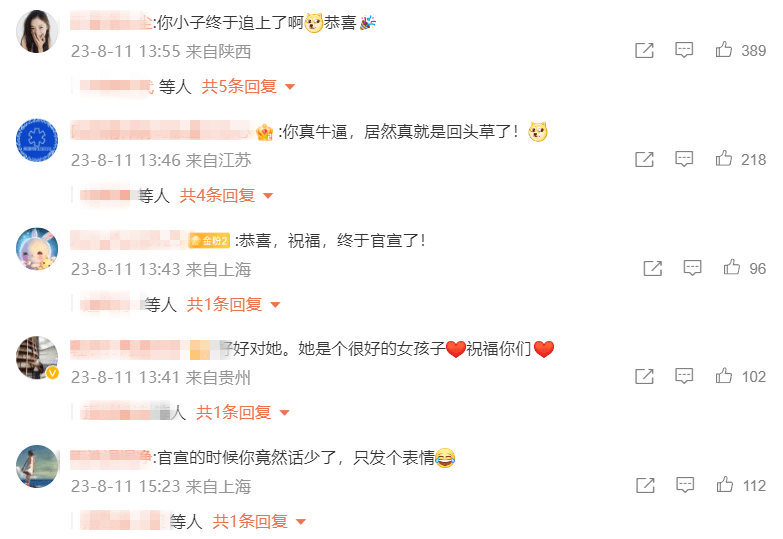Screen dimensions: 783x539
Task: Share the comment from 贵州
Action: pos(644,376)
